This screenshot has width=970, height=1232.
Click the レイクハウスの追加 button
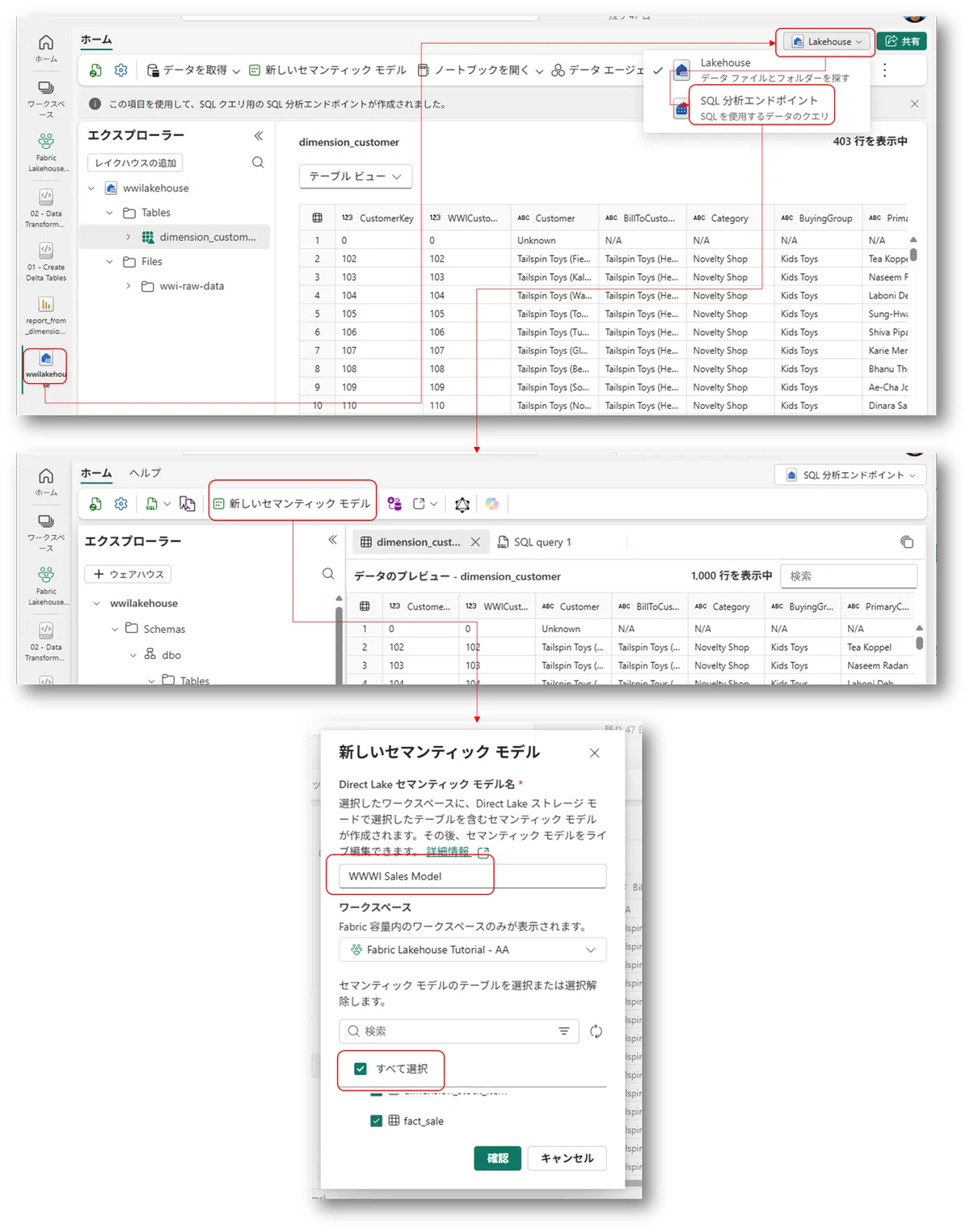coord(135,162)
